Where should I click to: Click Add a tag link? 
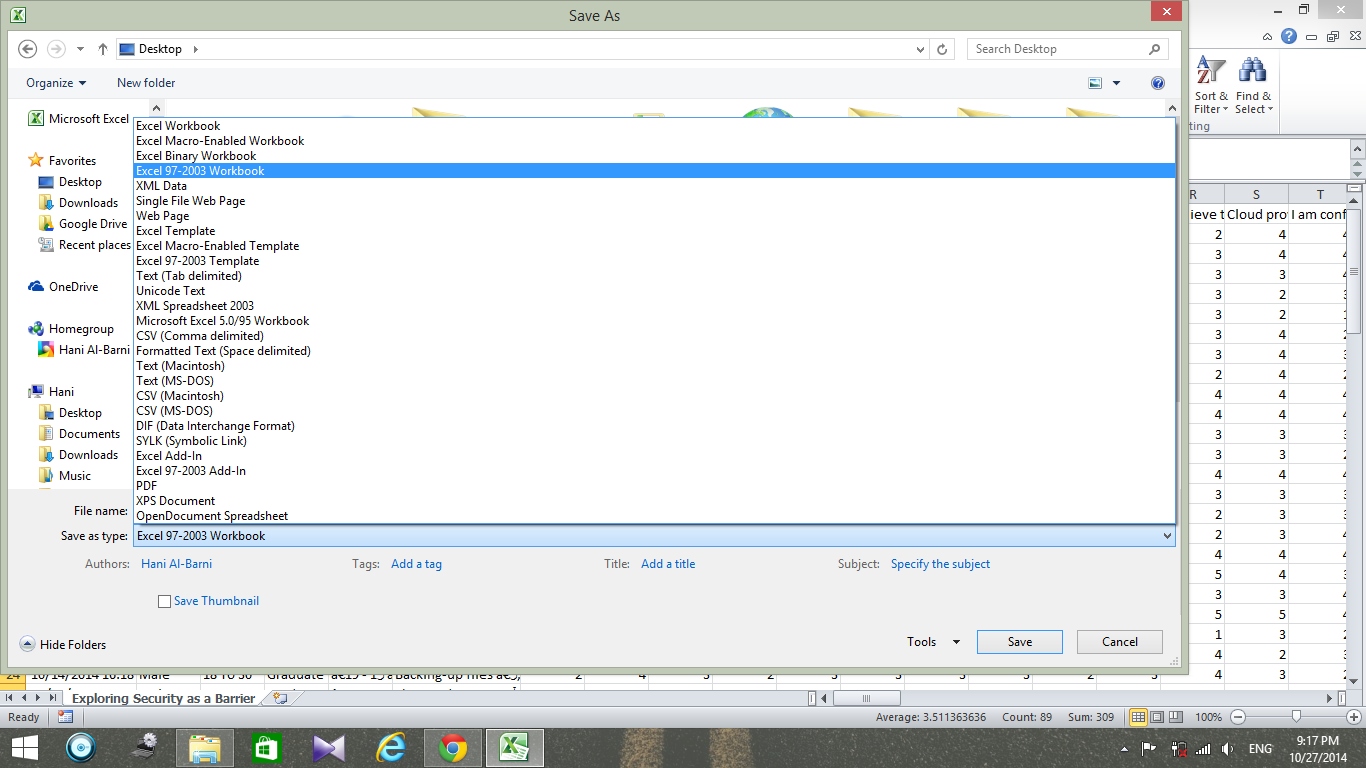point(416,564)
